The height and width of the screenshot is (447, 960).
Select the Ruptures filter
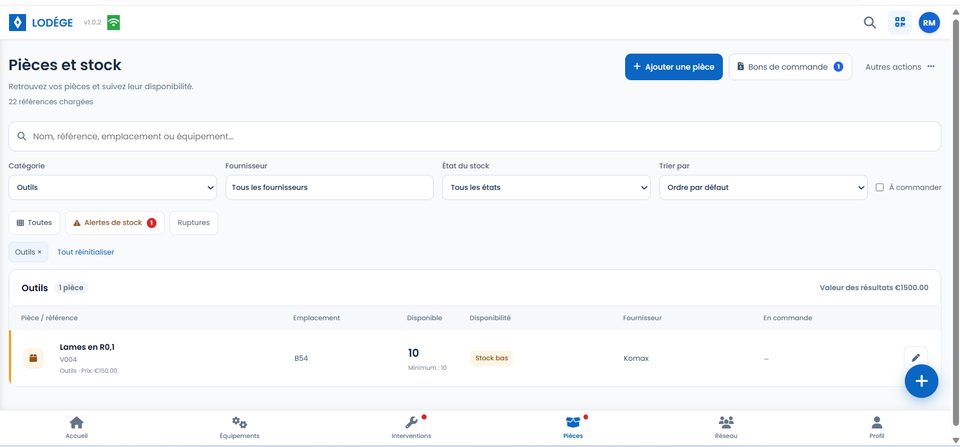point(193,223)
